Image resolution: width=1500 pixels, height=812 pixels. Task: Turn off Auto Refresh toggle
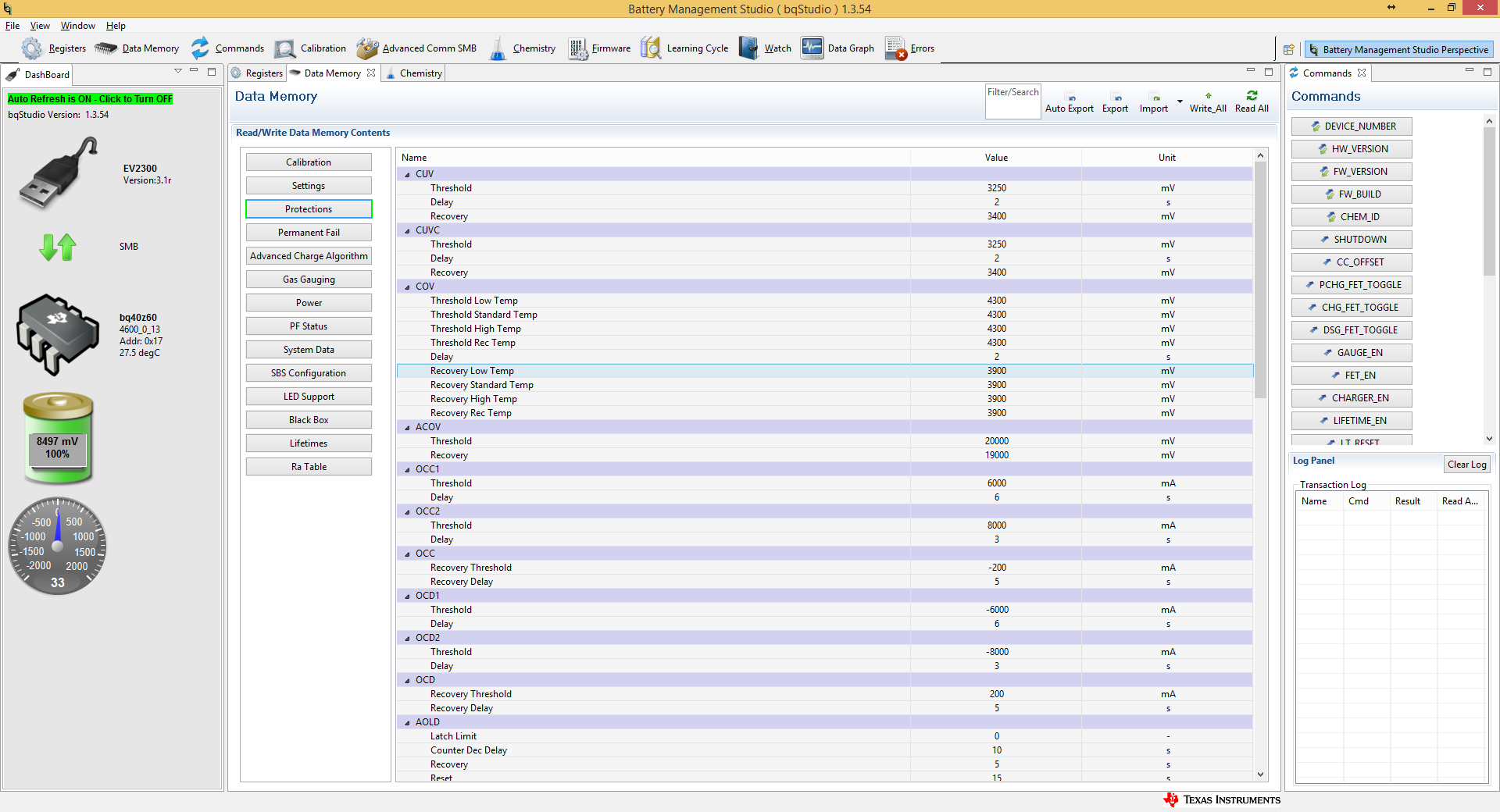pos(90,99)
